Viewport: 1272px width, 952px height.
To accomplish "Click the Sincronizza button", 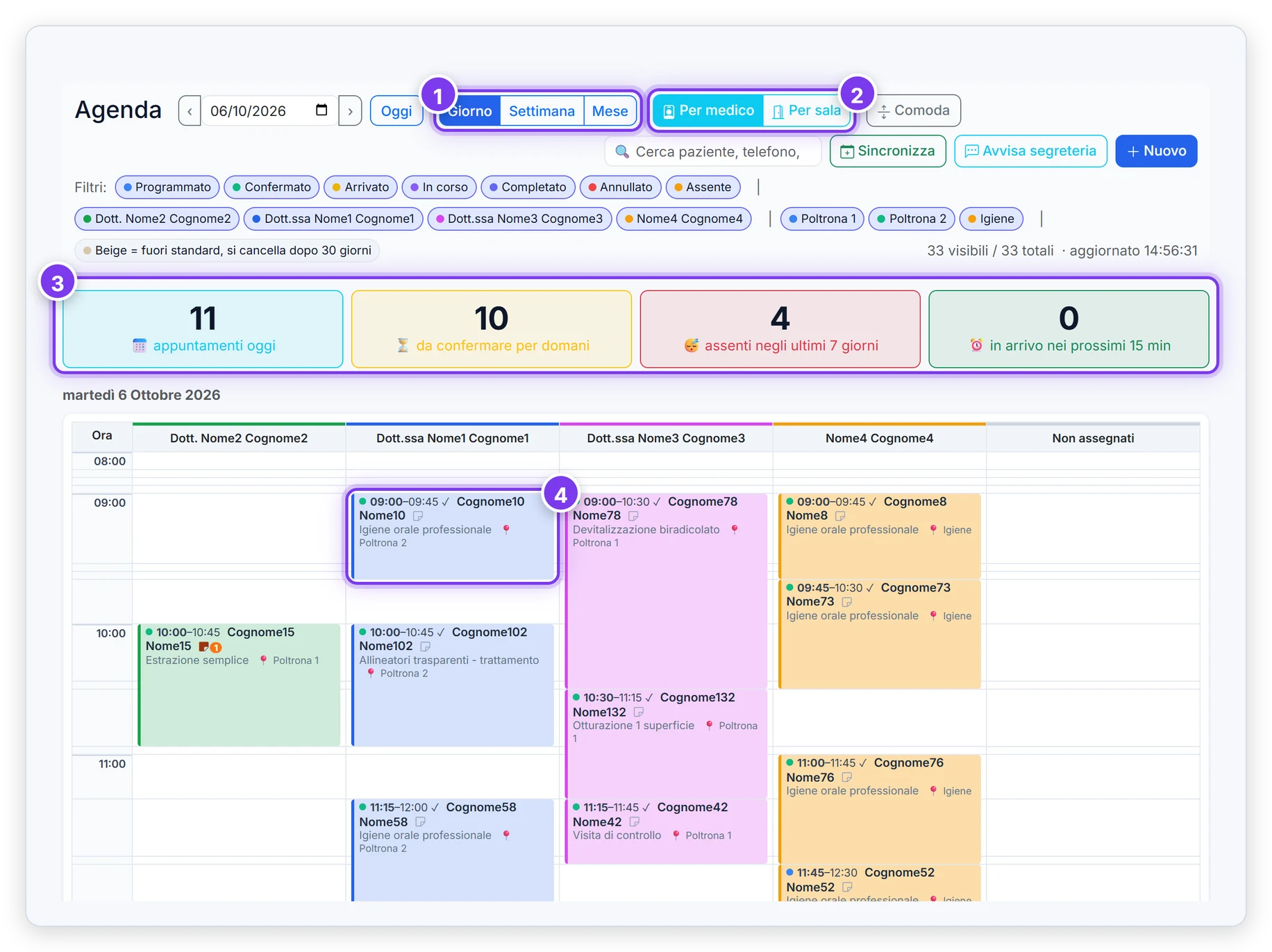I will [888, 151].
